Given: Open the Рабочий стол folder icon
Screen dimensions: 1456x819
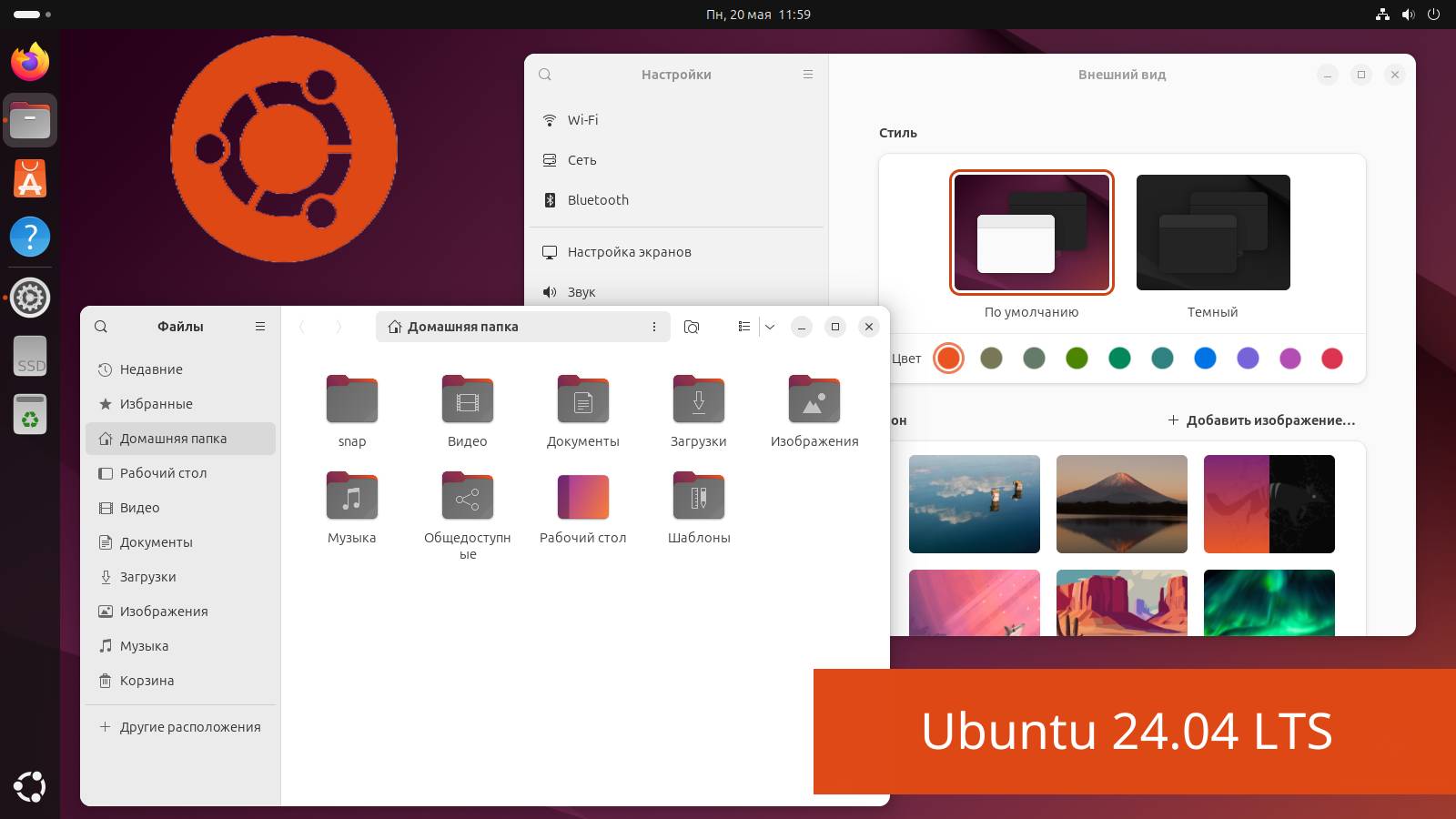Looking at the screenshot, I should pyautogui.click(x=583, y=497).
